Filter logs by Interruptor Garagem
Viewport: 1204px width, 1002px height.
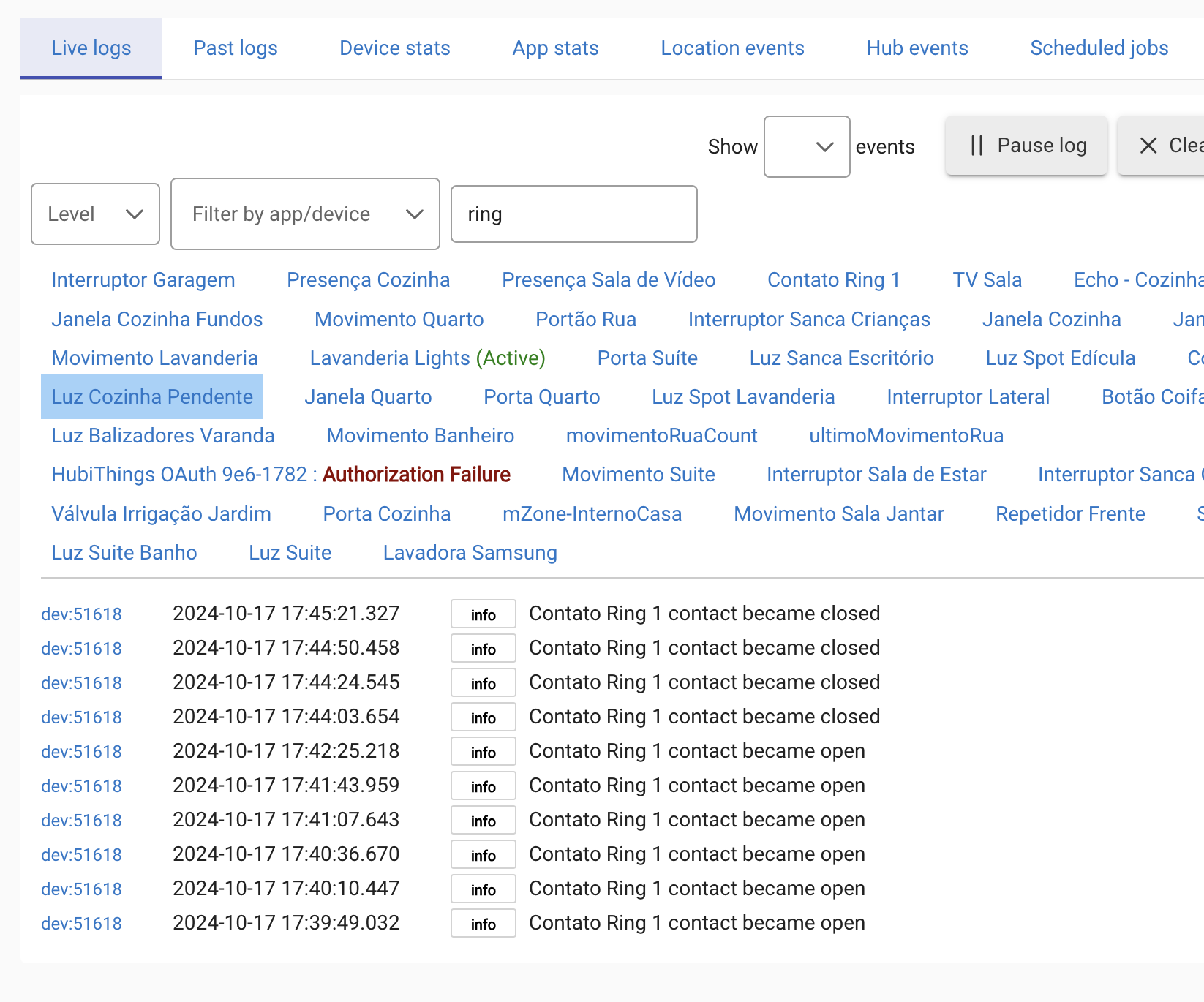point(143,280)
